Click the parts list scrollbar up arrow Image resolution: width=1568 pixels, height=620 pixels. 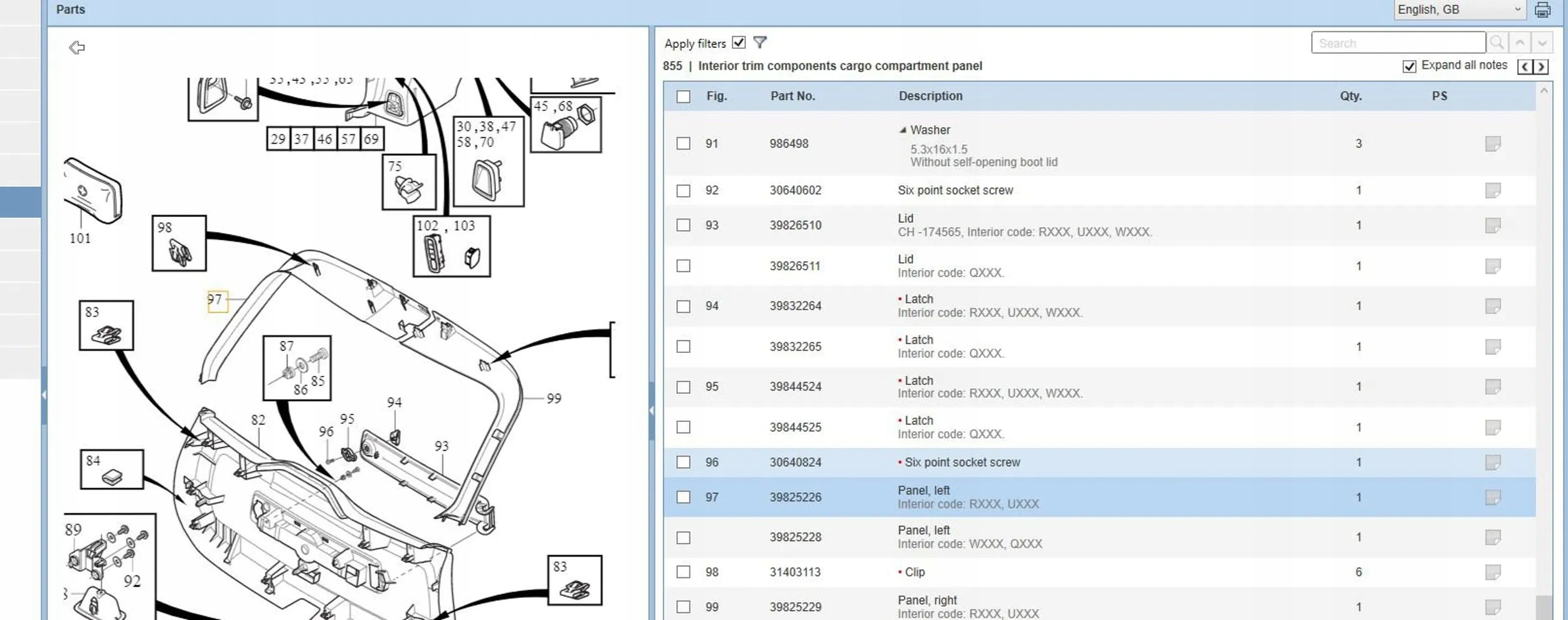click(x=1544, y=91)
